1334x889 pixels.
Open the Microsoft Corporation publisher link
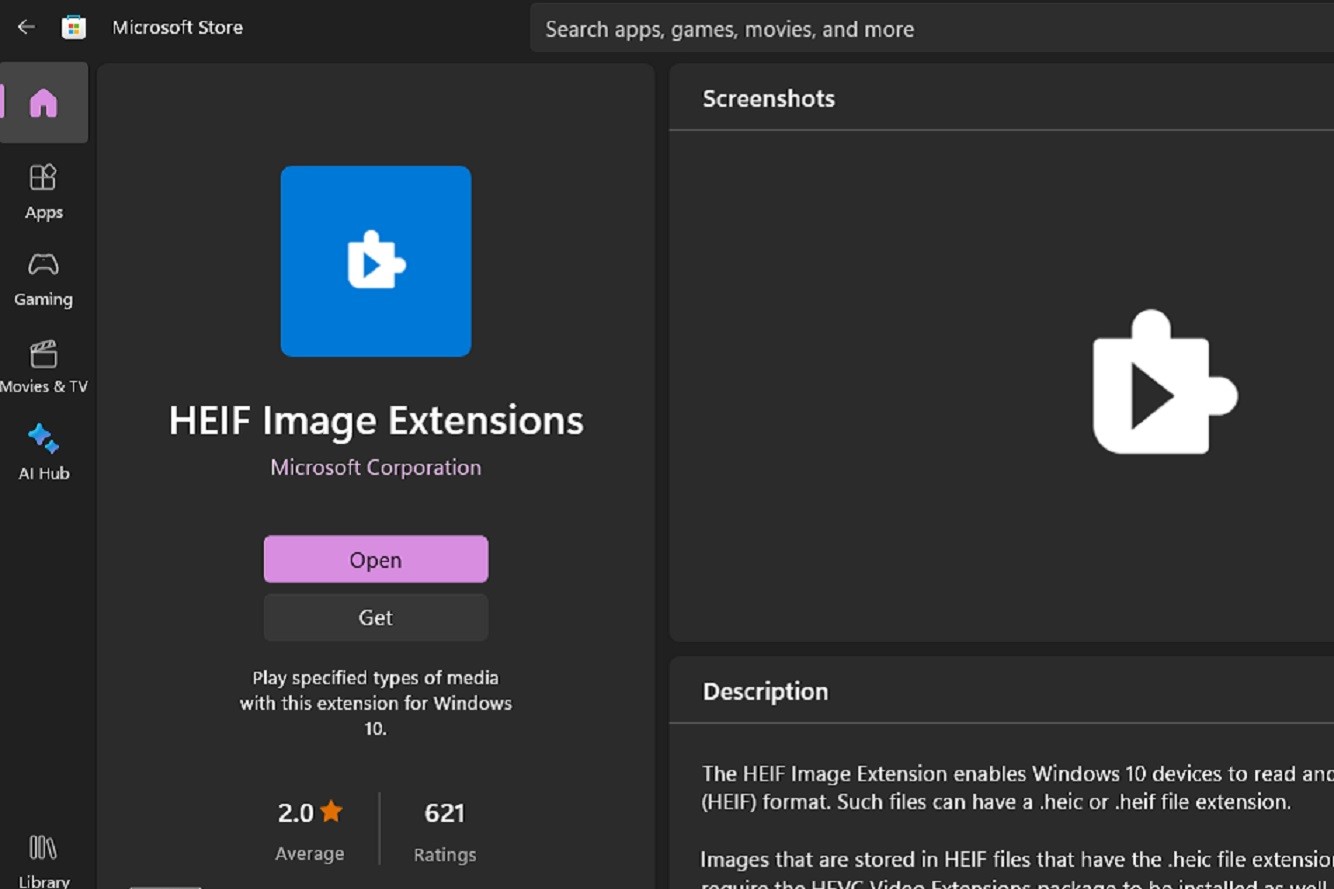375,467
